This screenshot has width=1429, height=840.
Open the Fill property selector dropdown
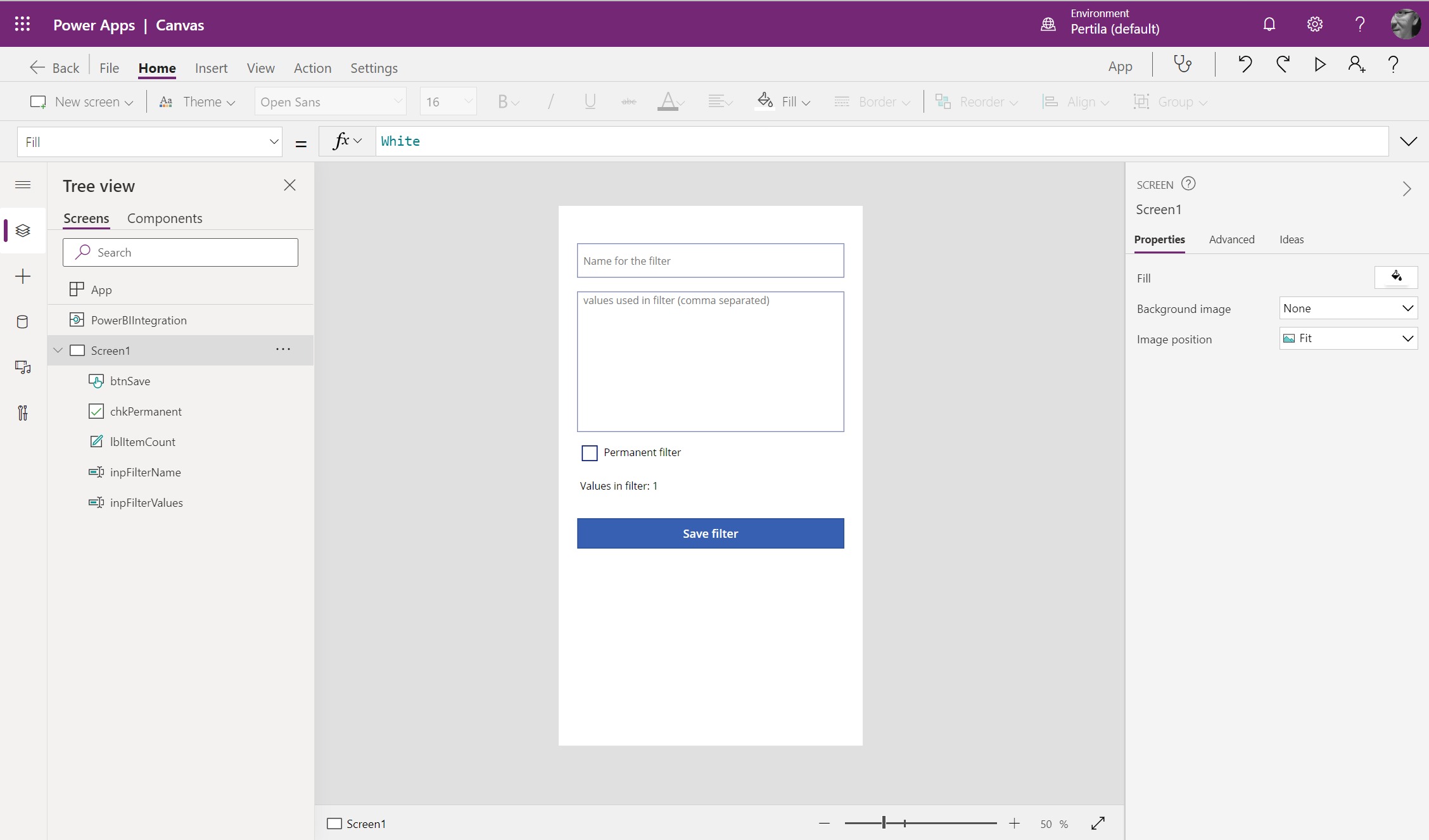pyautogui.click(x=149, y=142)
